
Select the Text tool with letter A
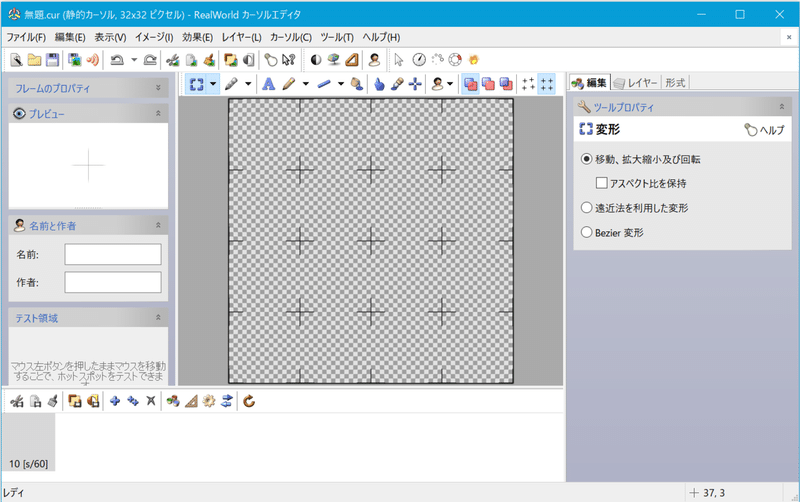268,84
